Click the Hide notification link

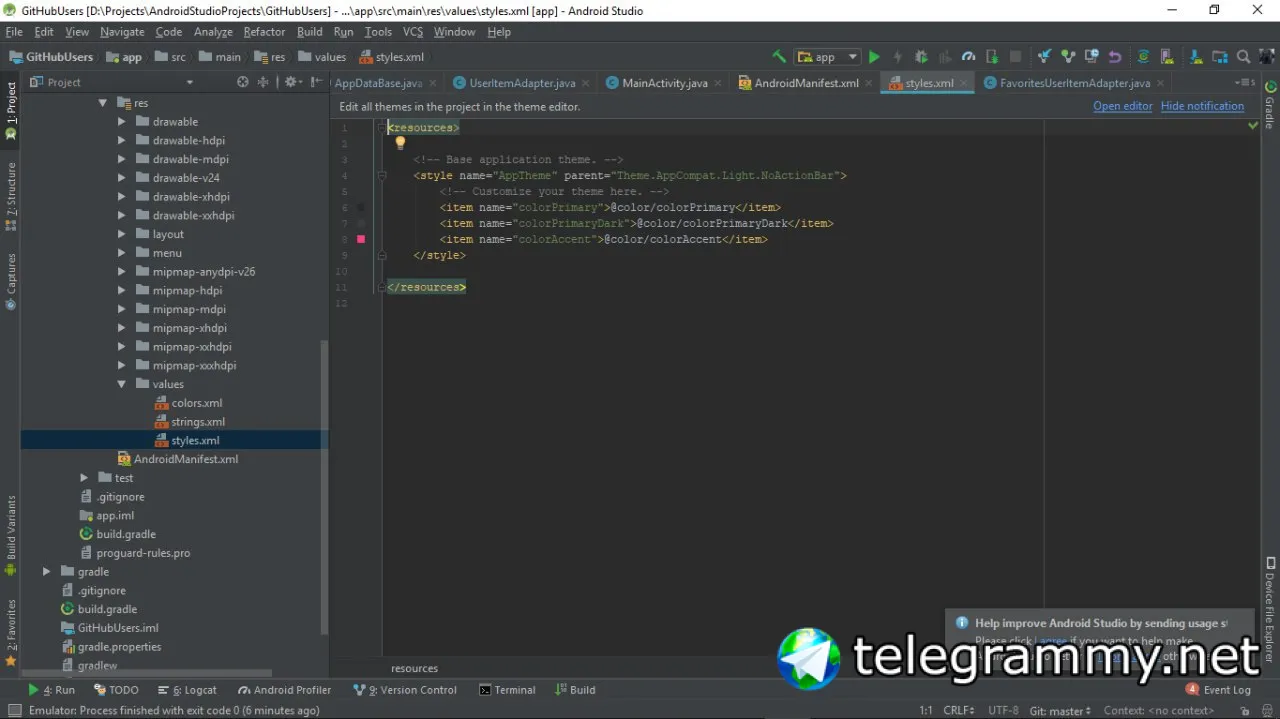[x=1202, y=106]
